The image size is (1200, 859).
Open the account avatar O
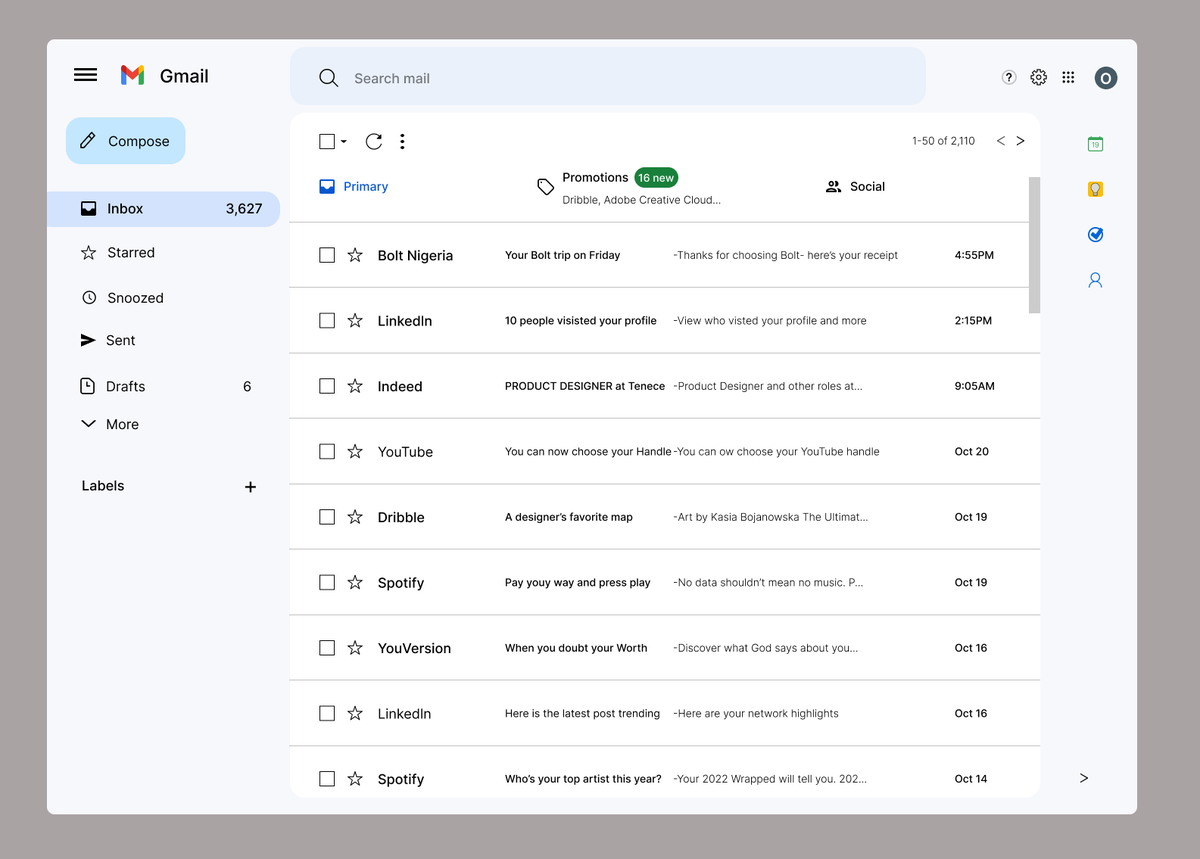tap(1105, 78)
